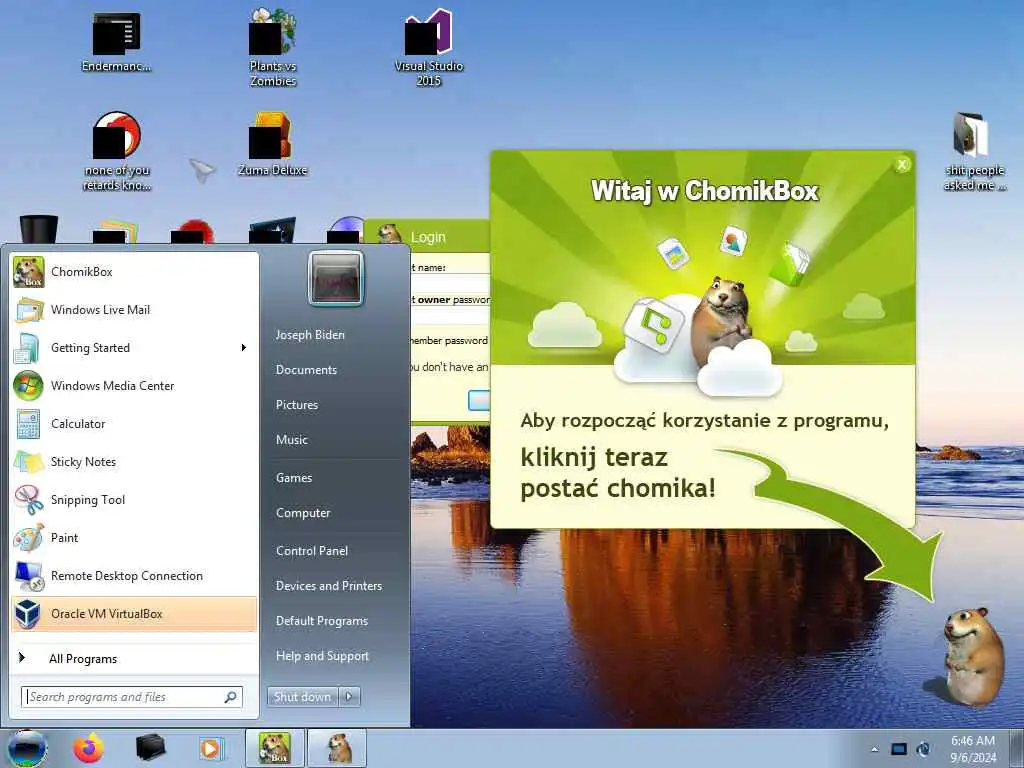Click the Shut down button
This screenshot has height=768, width=1024.
302,697
